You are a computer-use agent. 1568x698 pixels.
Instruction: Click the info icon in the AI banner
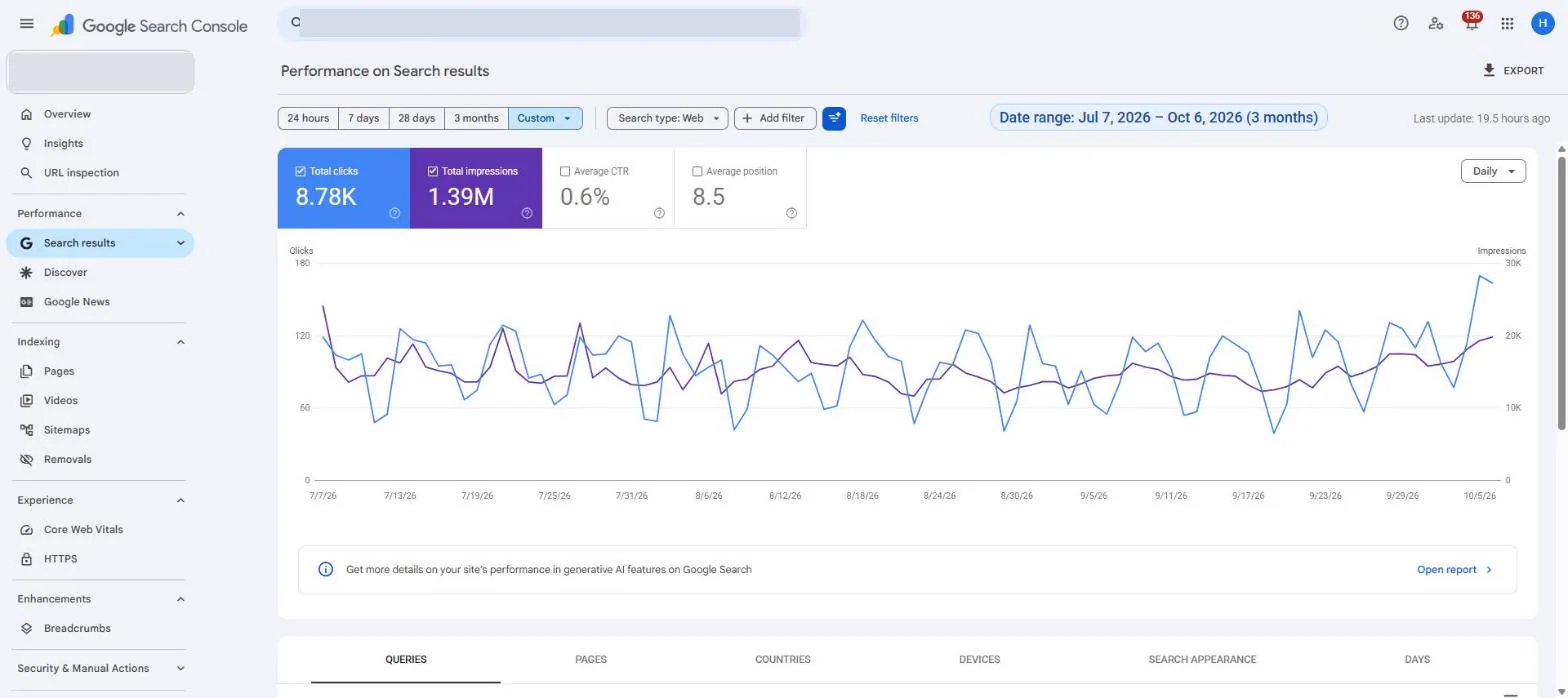(x=325, y=569)
